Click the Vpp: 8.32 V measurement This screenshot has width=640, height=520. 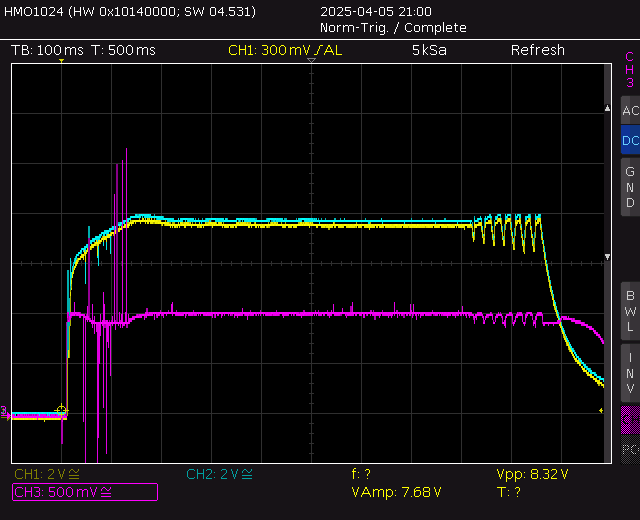[x=532, y=474]
